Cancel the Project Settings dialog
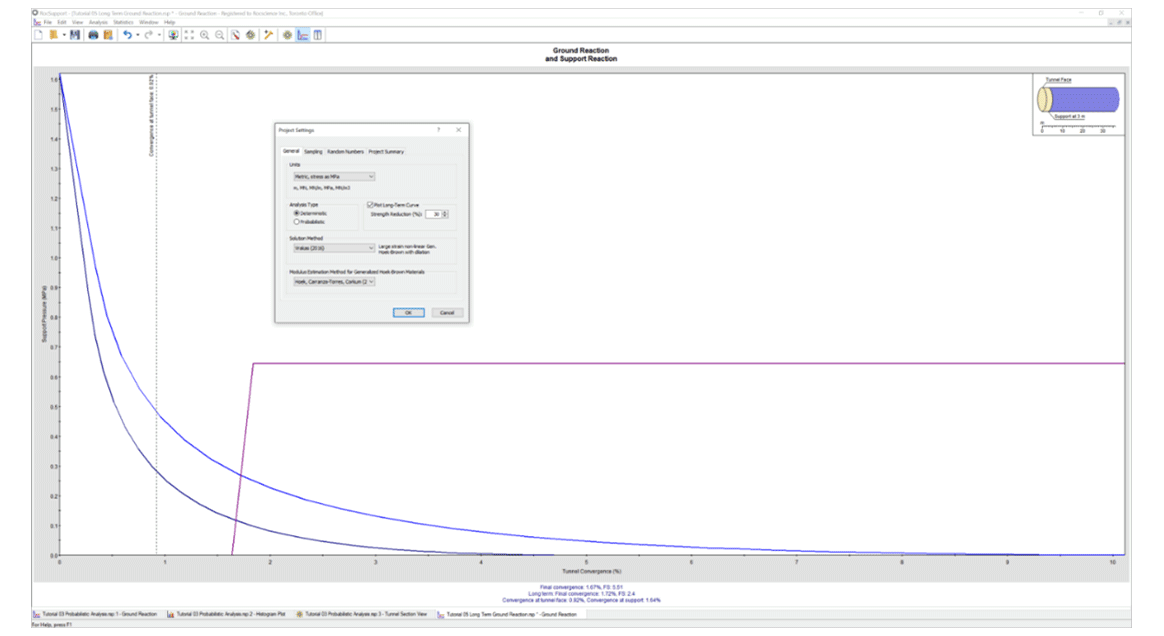Screen dimensions: 1164x636 (447, 313)
